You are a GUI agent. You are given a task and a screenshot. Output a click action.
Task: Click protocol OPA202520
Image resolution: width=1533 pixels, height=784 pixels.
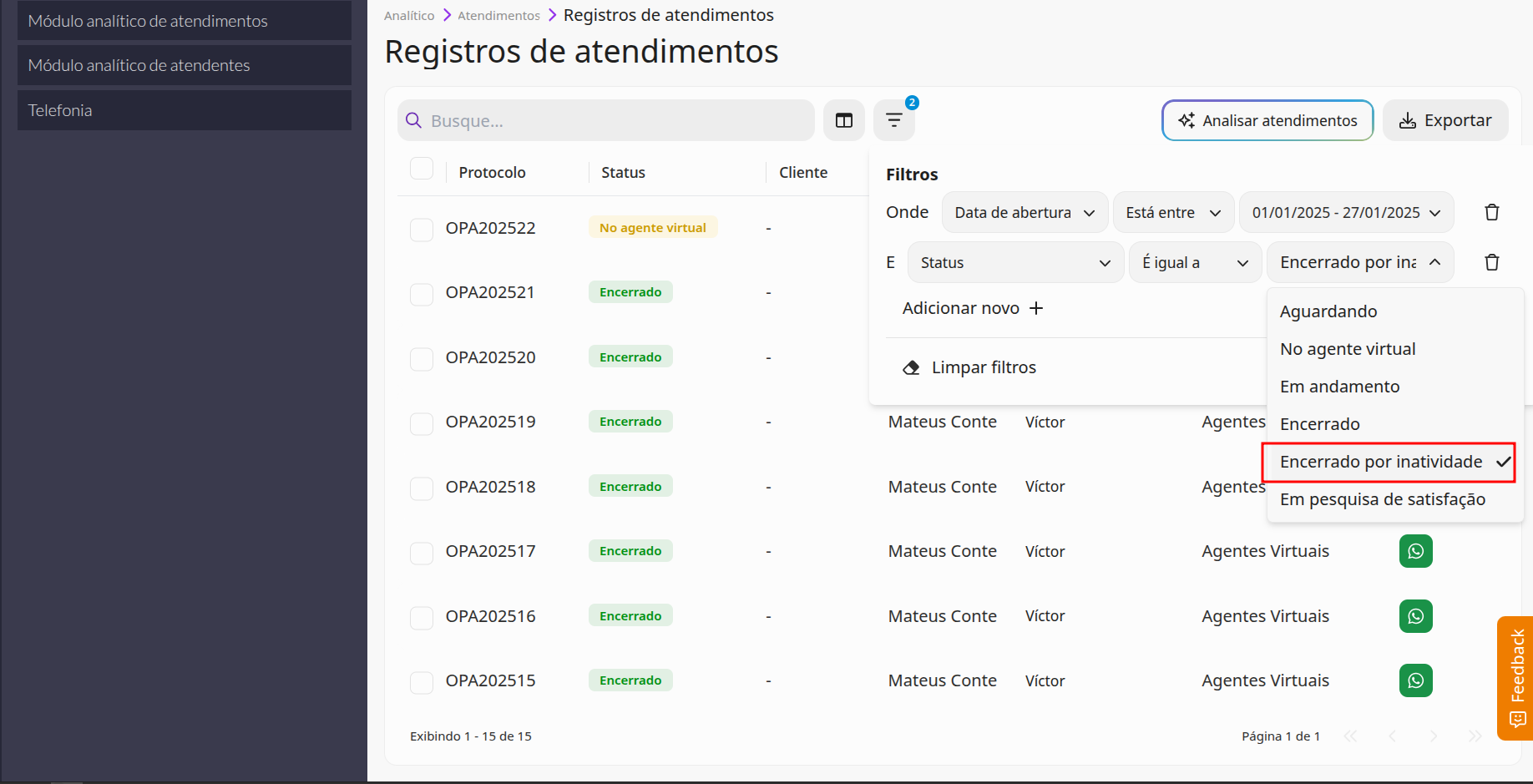tap(491, 357)
